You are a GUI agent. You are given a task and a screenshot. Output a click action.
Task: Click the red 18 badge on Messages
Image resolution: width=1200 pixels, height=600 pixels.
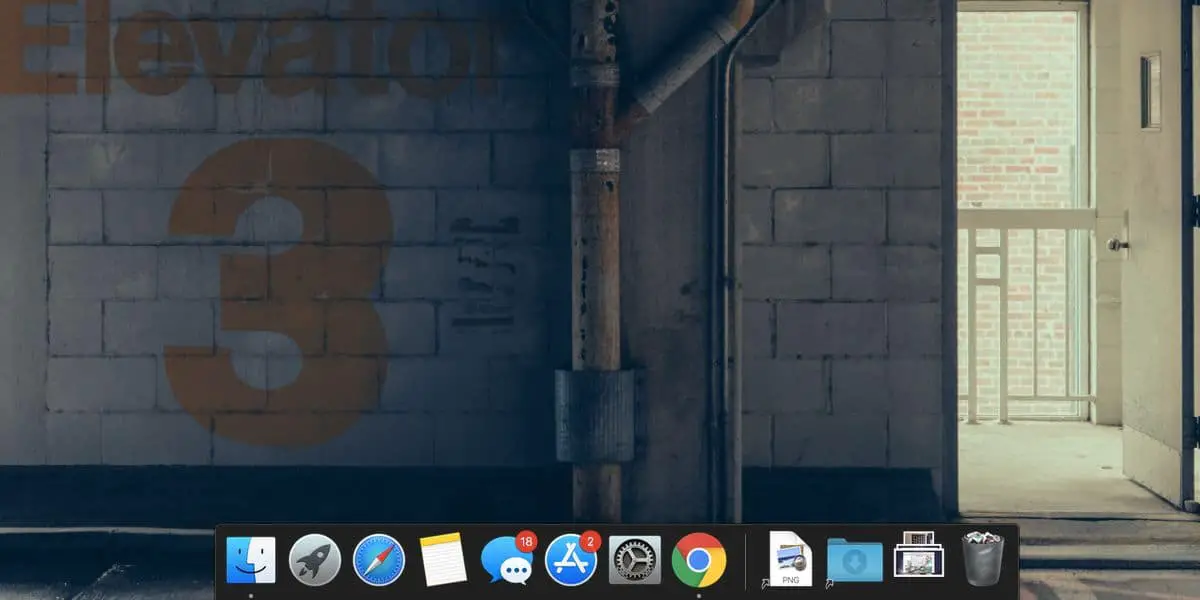coord(526,541)
